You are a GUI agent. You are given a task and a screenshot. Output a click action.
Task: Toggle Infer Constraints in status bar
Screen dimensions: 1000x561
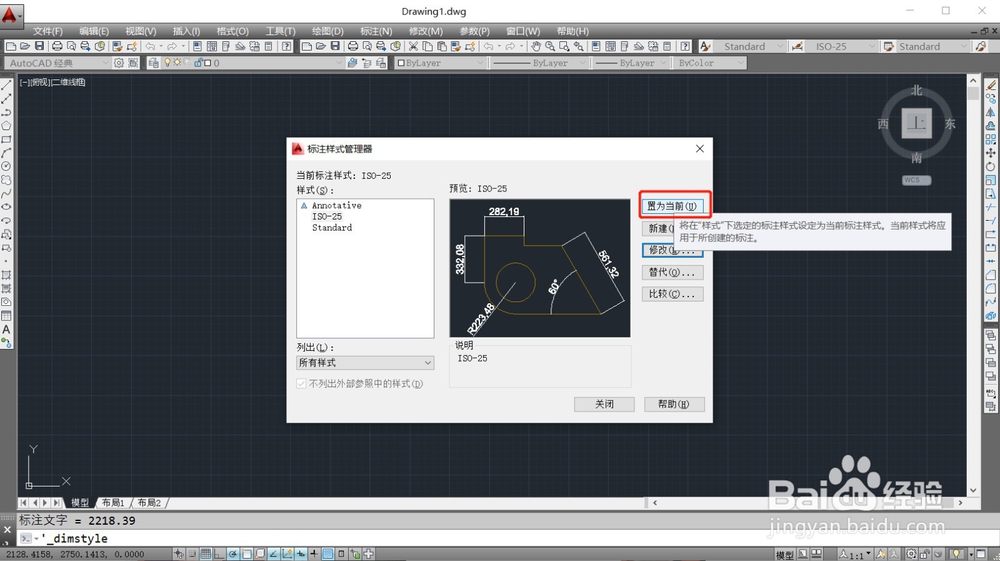click(179, 554)
